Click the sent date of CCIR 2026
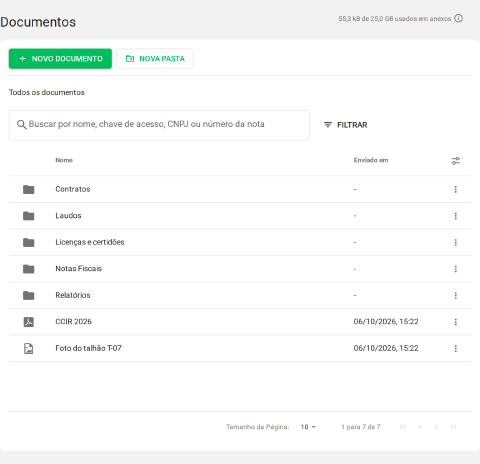The width and height of the screenshot is (480, 464). pos(386,321)
